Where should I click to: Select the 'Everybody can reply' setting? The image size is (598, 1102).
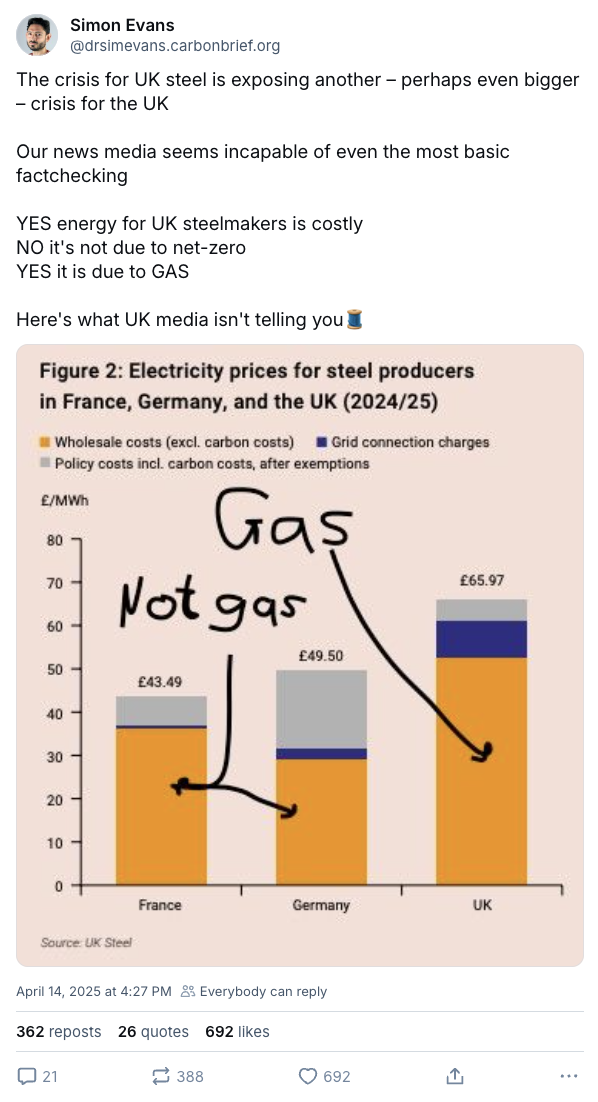pos(264,992)
